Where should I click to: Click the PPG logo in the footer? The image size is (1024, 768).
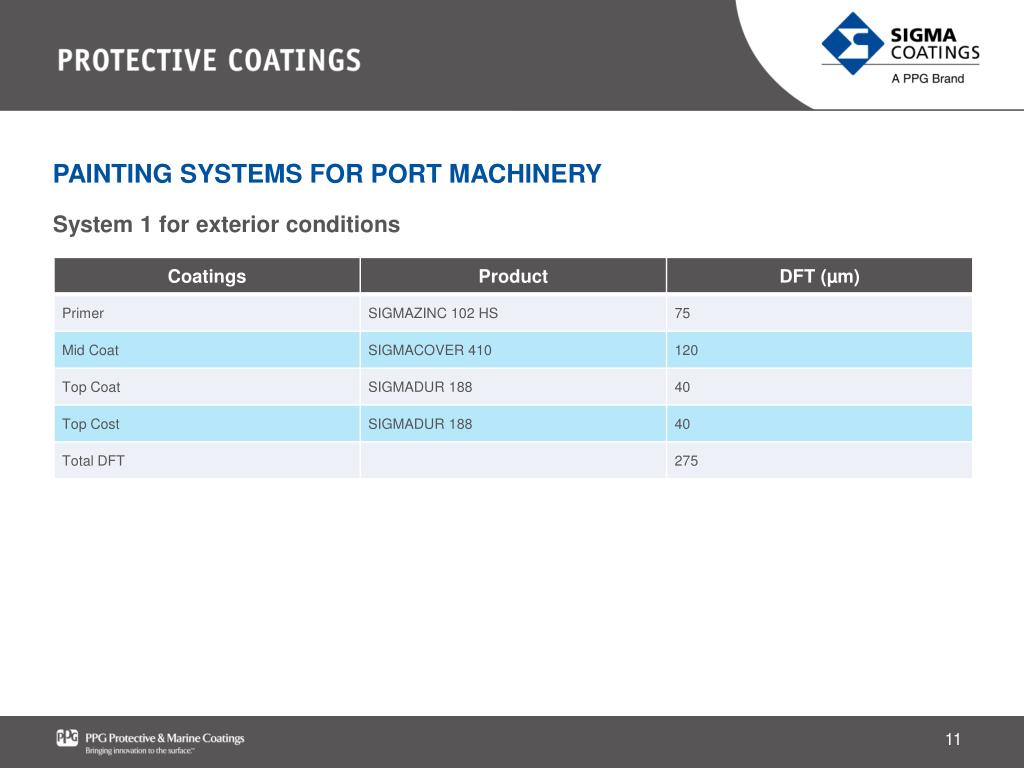click(x=67, y=738)
